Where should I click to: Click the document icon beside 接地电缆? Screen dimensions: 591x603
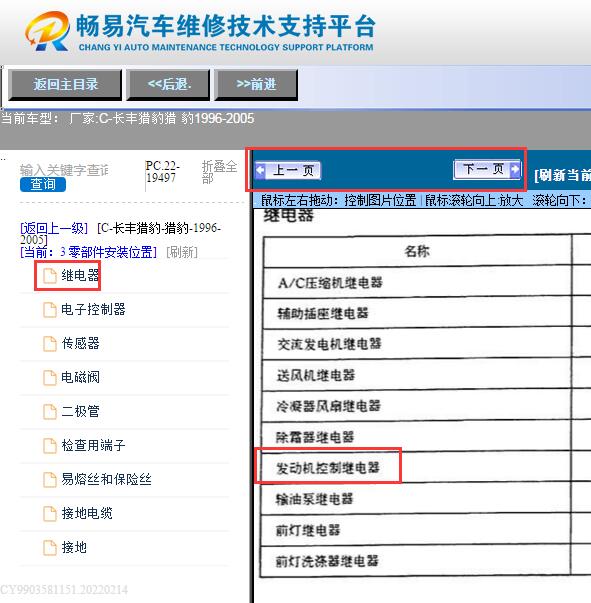tap(50, 513)
